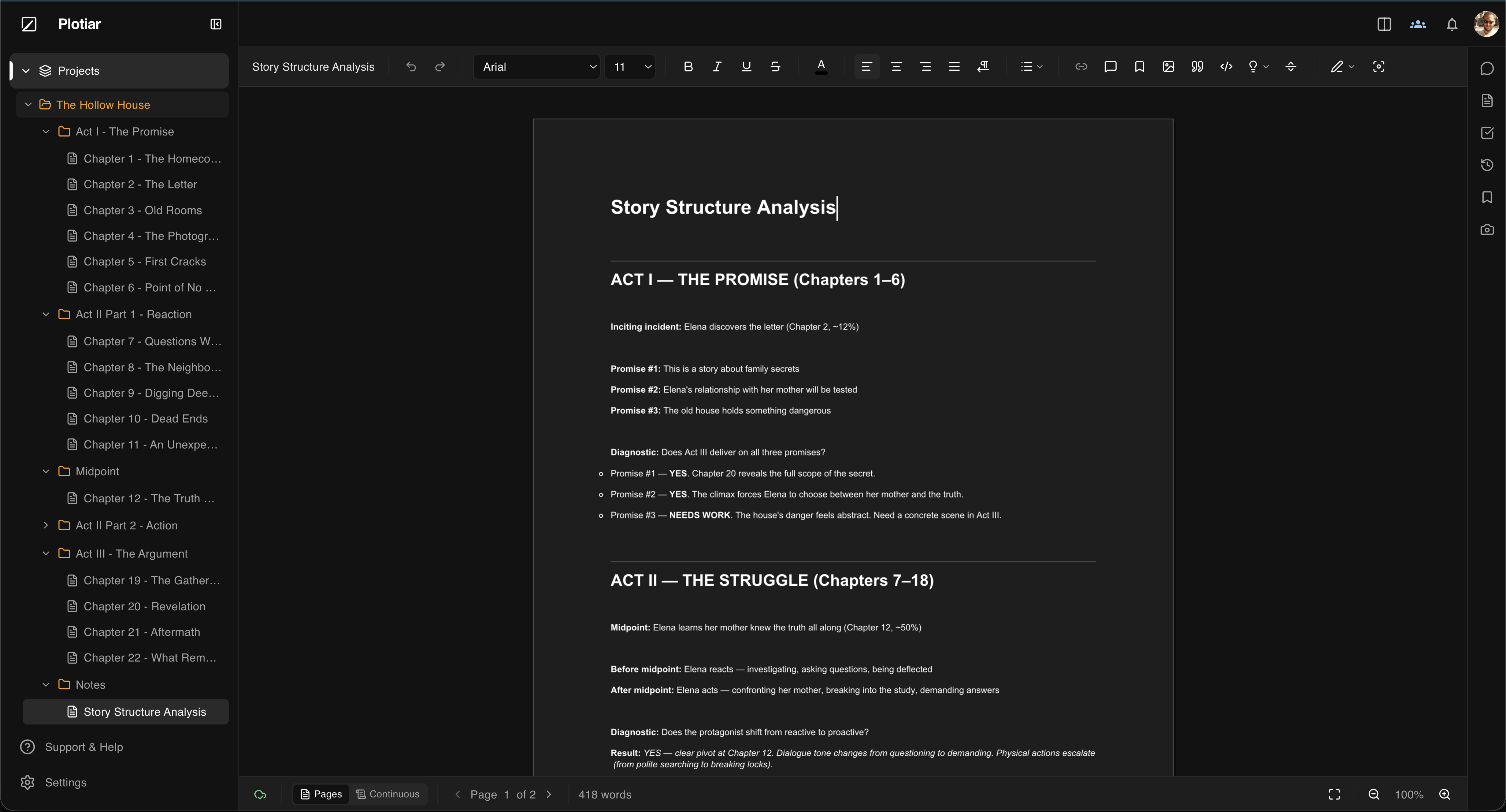Insert a code block
This screenshot has width=1506, height=812.
click(1226, 67)
